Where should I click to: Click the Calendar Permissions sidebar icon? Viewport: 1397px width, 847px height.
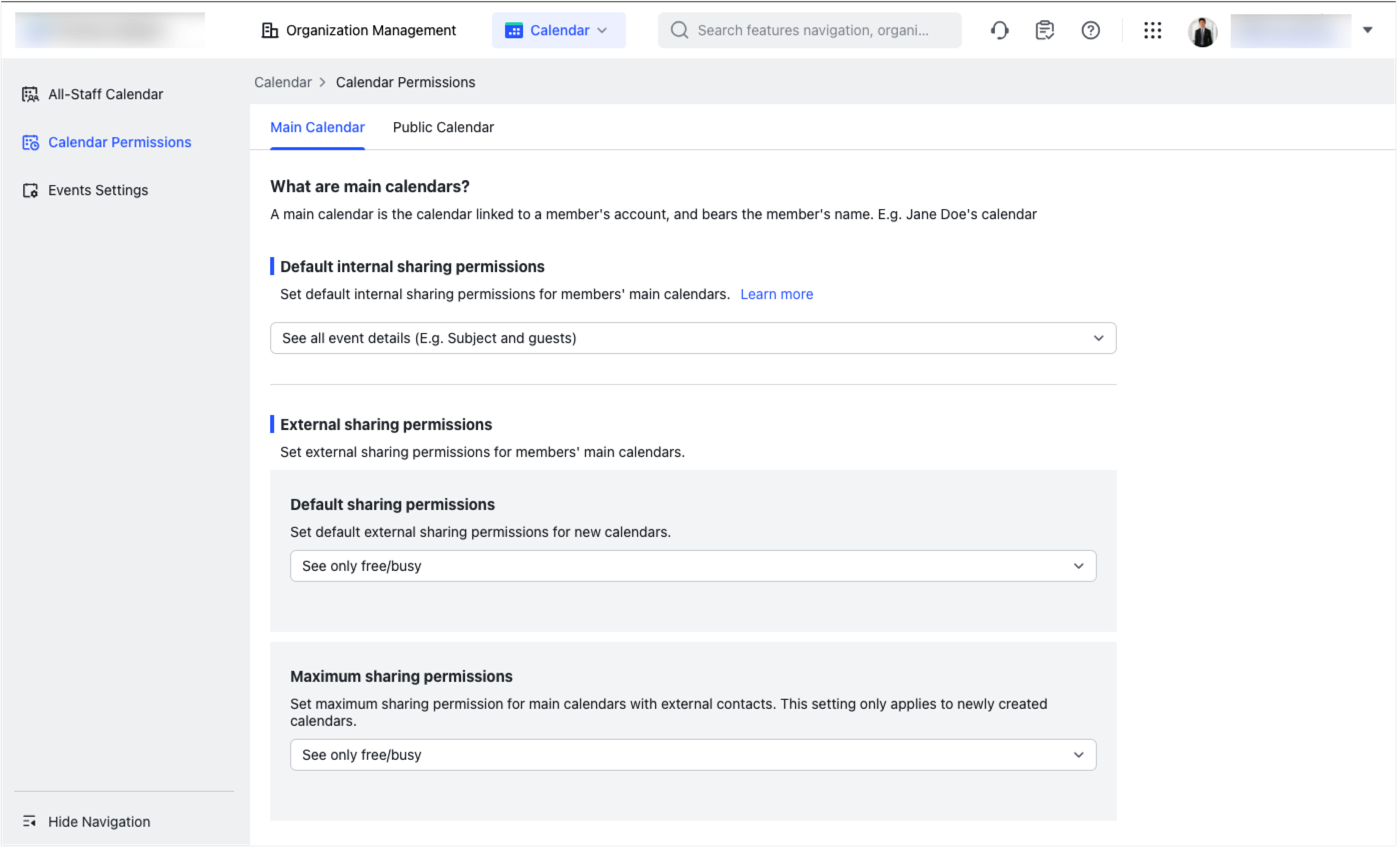(x=29, y=142)
